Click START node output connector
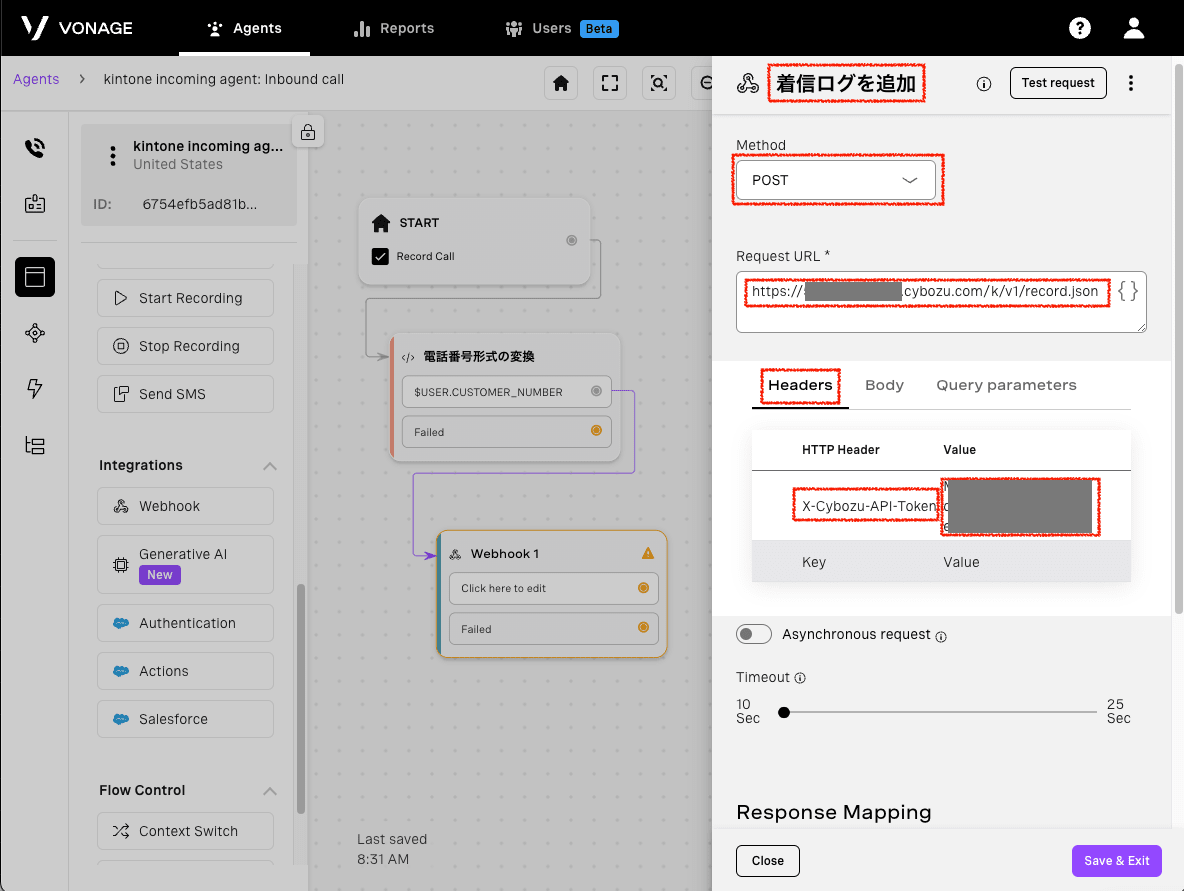Screen dimensions: 1184x891 tap(572, 240)
